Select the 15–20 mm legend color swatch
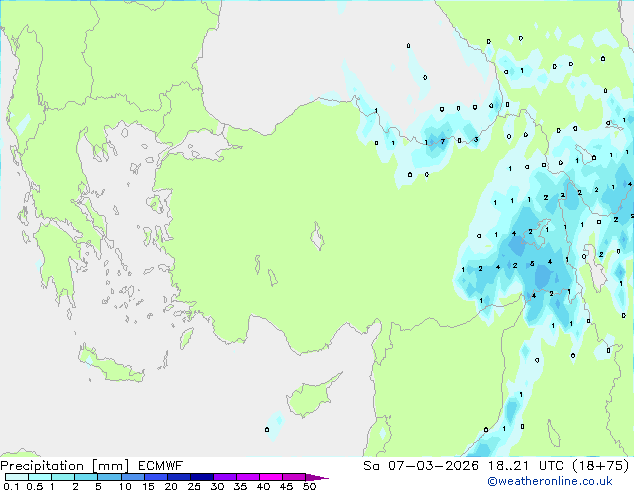Viewport: 634px width, 490px height. [x=155, y=477]
